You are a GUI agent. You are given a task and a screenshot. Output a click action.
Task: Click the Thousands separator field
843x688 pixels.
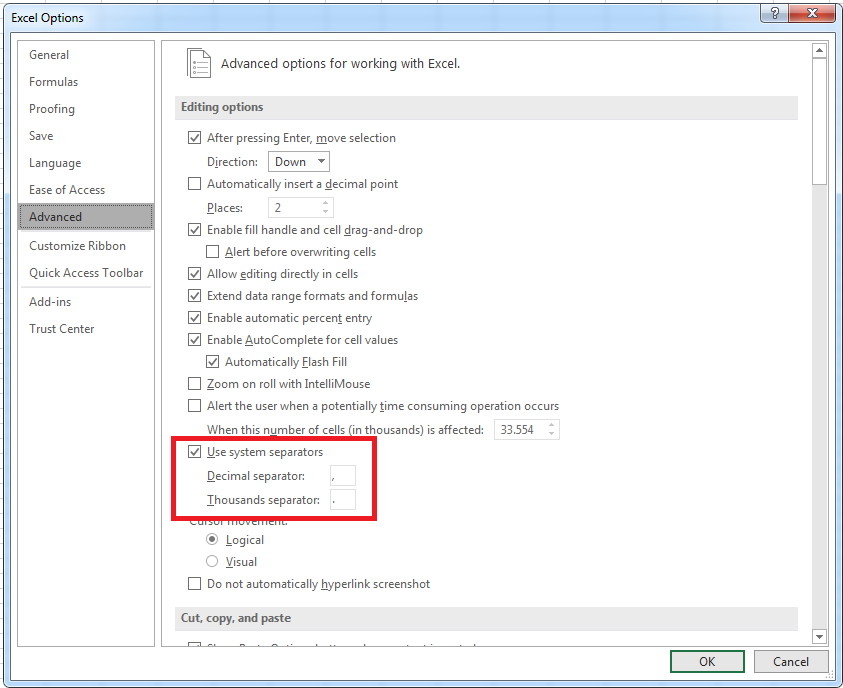[342, 499]
